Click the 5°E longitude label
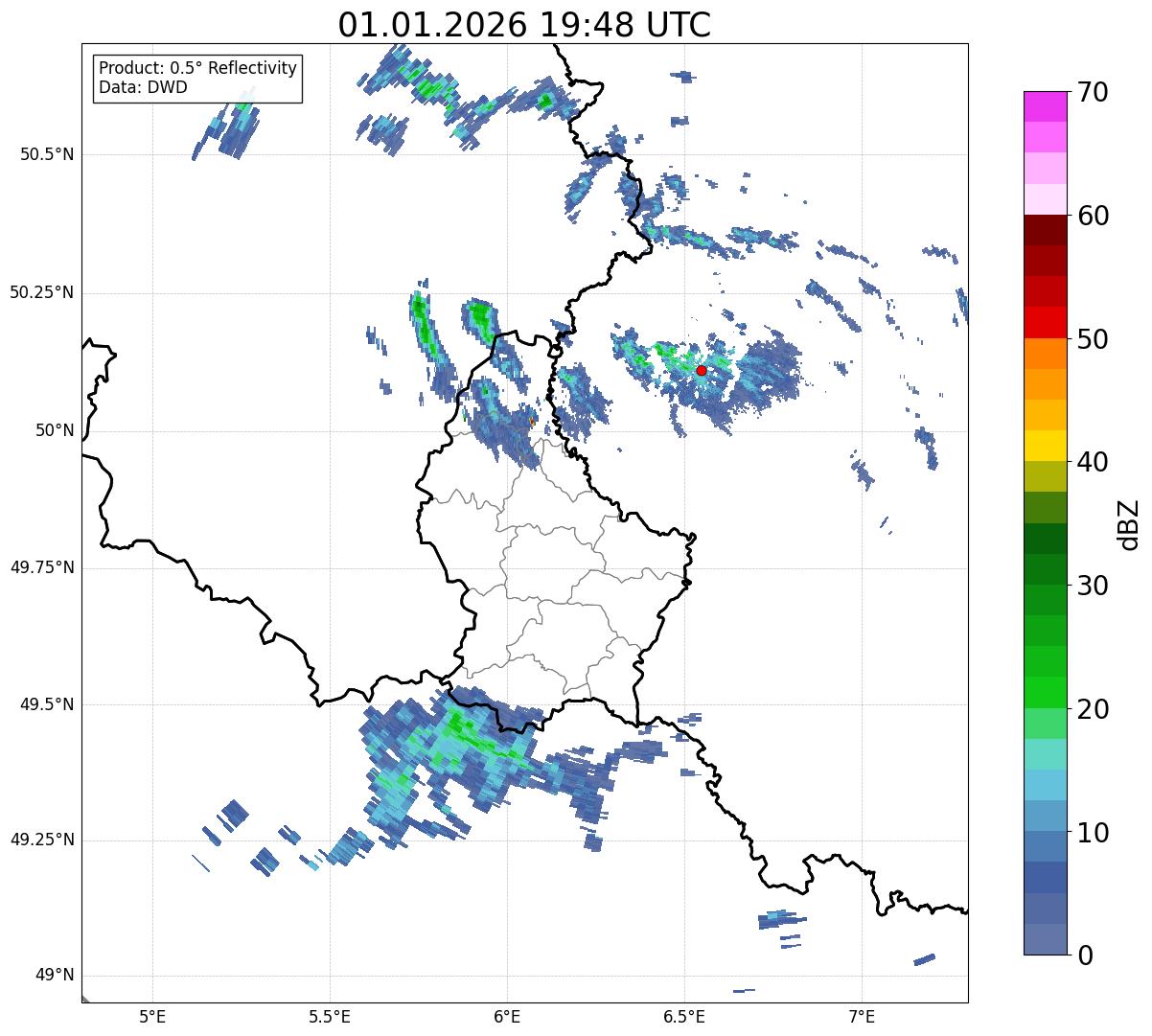 click(x=152, y=1017)
